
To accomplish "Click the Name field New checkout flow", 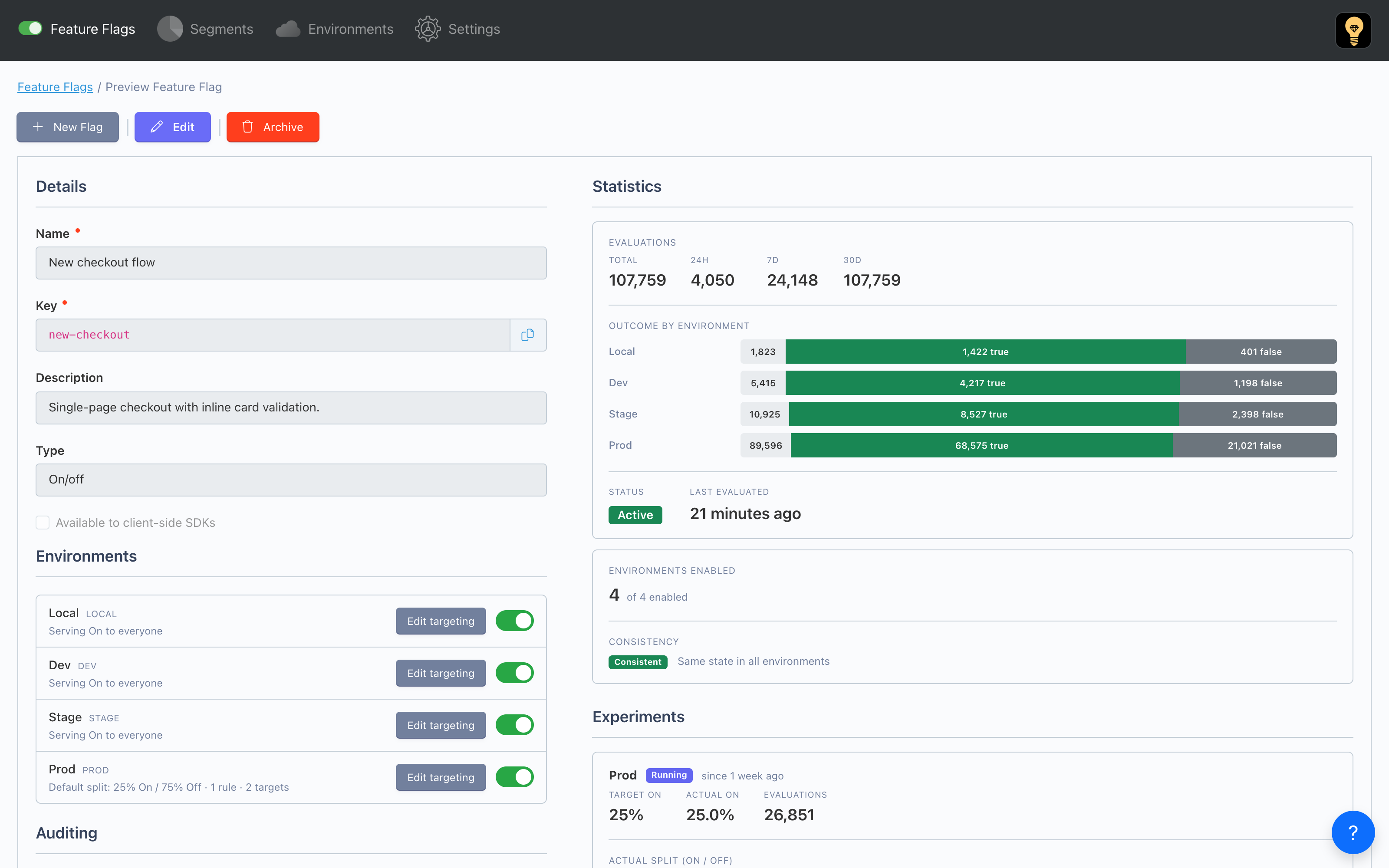I will point(291,263).
